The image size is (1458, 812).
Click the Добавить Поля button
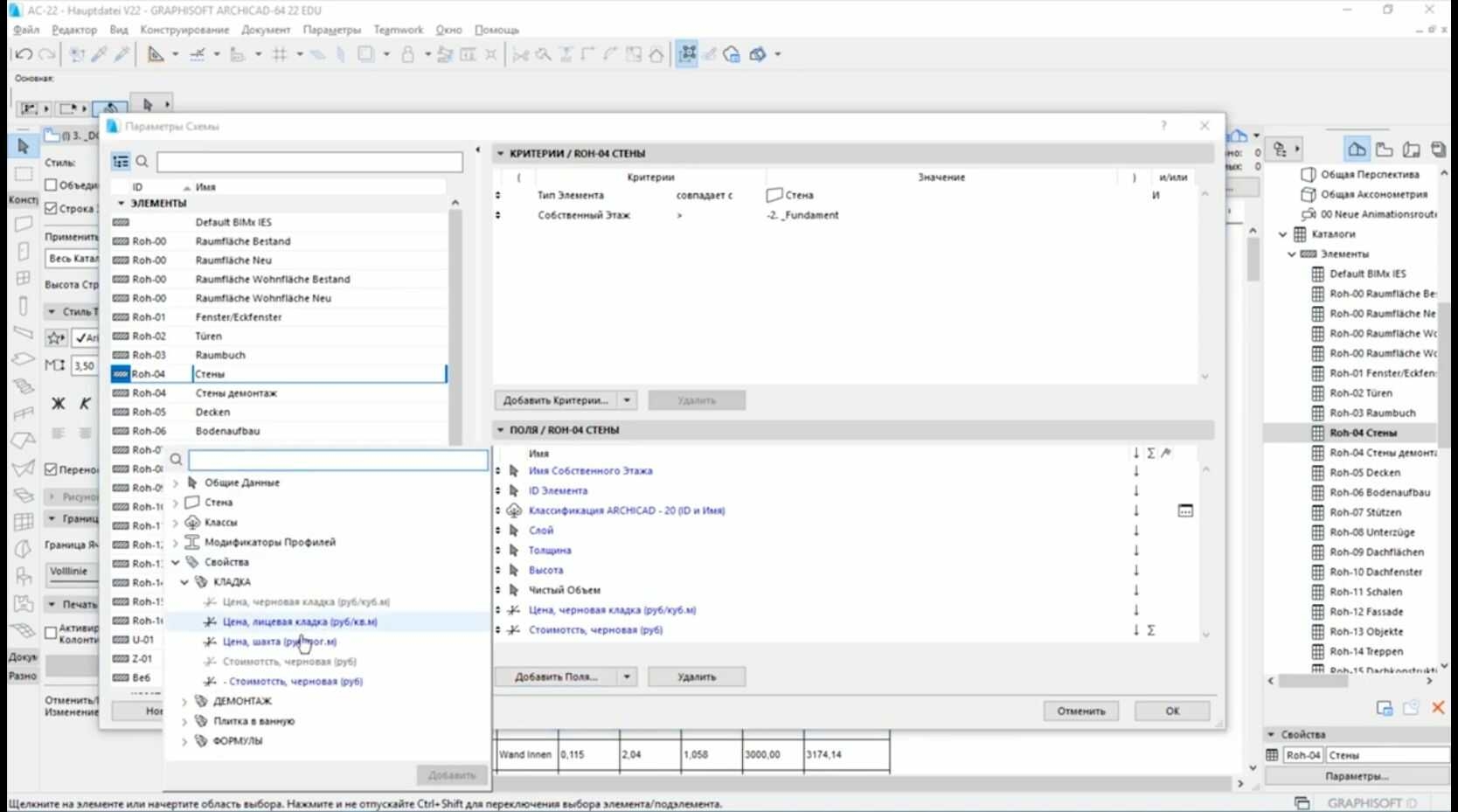click(556, 677)
